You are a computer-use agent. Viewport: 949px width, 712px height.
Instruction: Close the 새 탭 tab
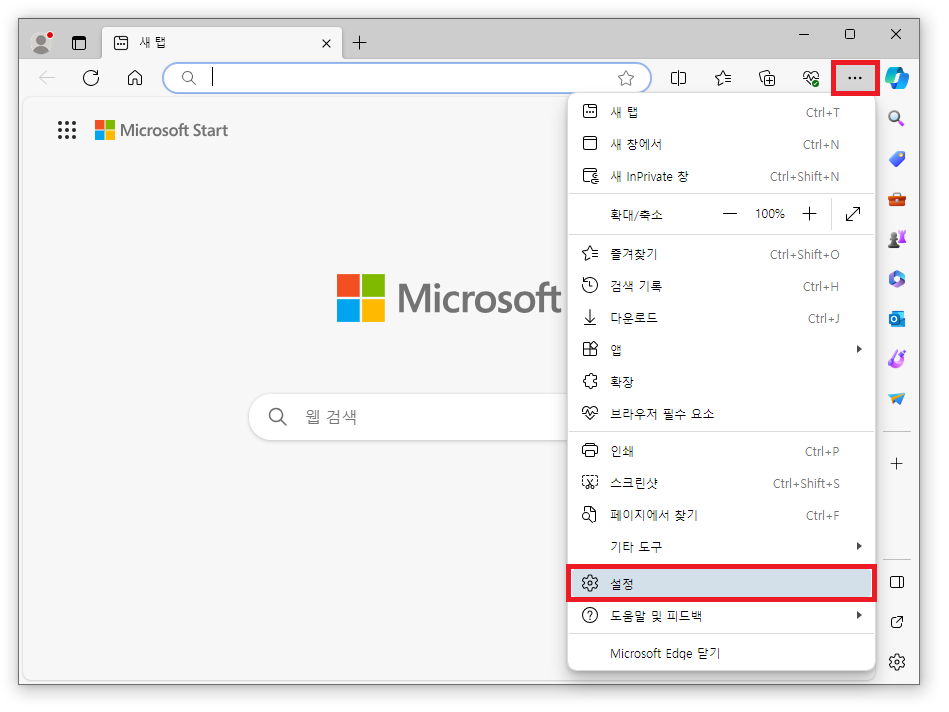[326, 43]
